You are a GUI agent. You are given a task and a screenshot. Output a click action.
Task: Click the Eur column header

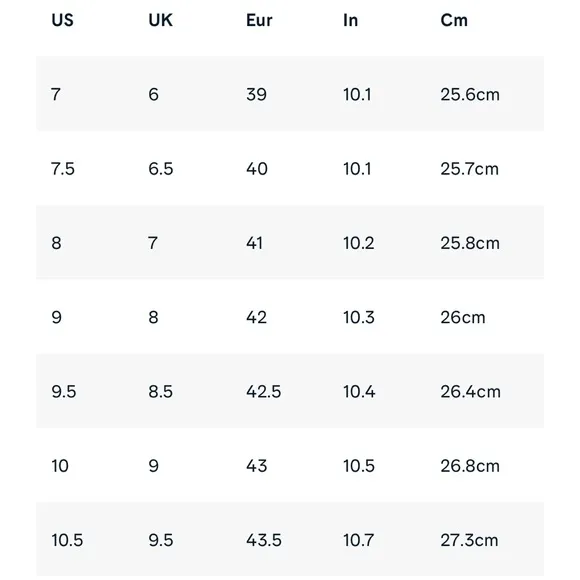(x=259, y=20)
